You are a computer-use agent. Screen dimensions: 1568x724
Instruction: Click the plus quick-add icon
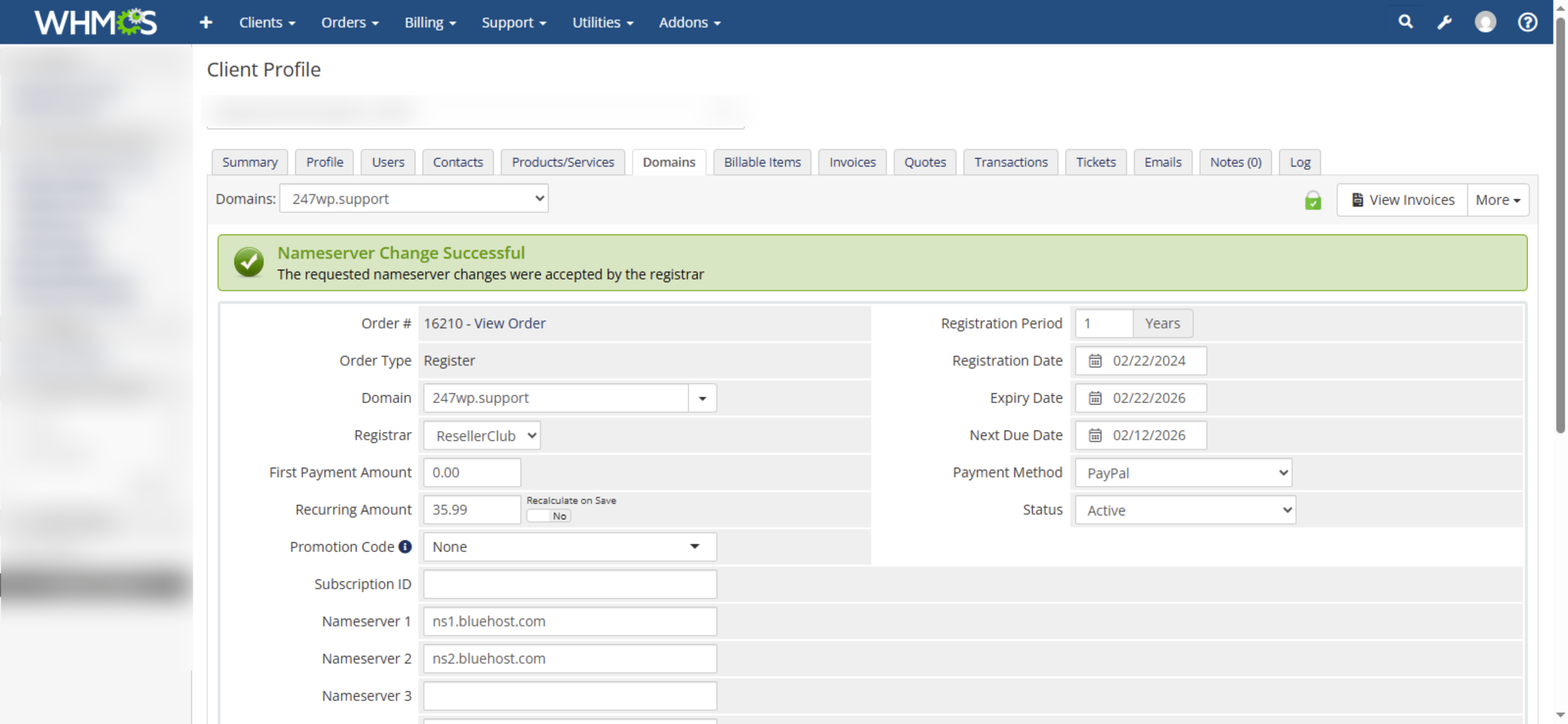pyautogui.click(x=206, y=22)
